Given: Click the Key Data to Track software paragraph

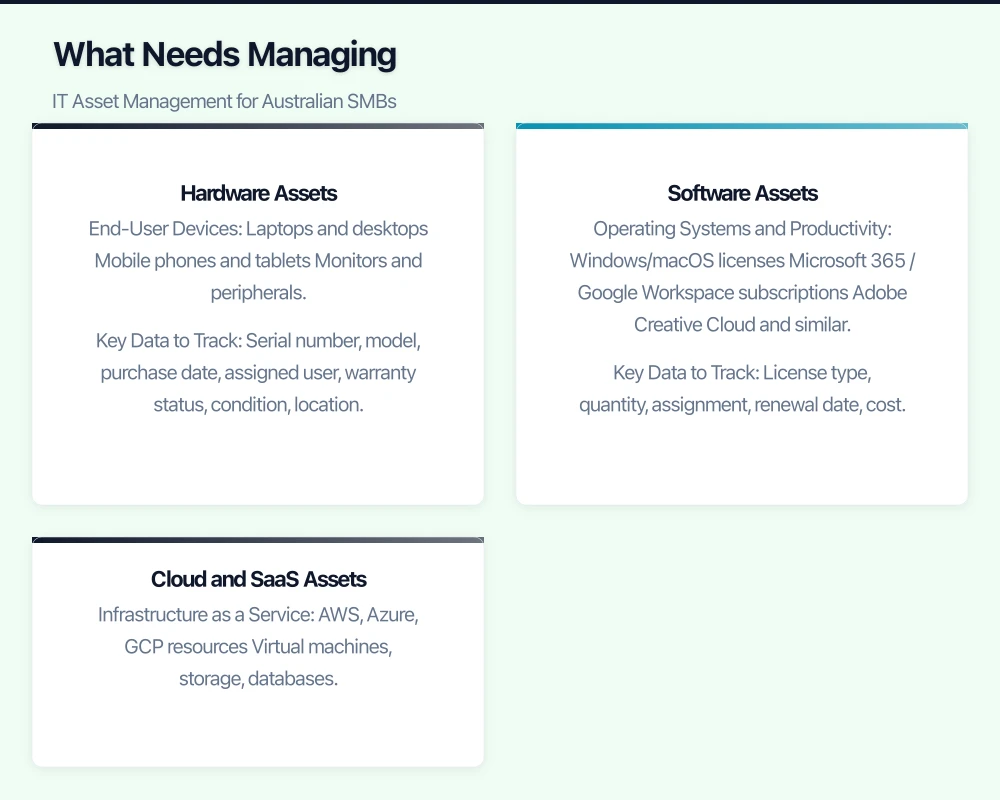Looking at the screenshot, I should click(x=742, y=388).
